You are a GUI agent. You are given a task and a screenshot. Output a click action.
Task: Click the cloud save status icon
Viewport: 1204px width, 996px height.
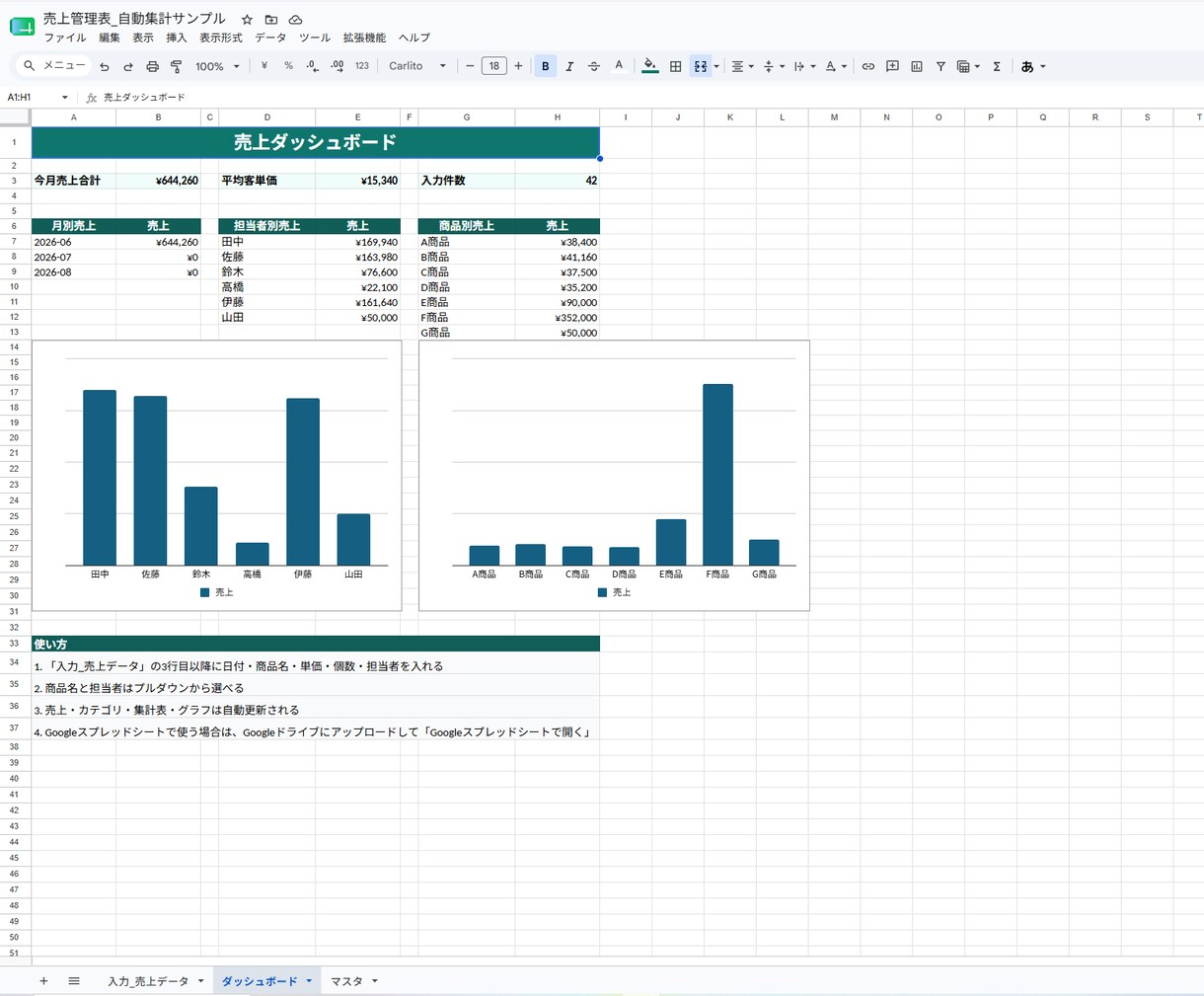pos(295,20)
